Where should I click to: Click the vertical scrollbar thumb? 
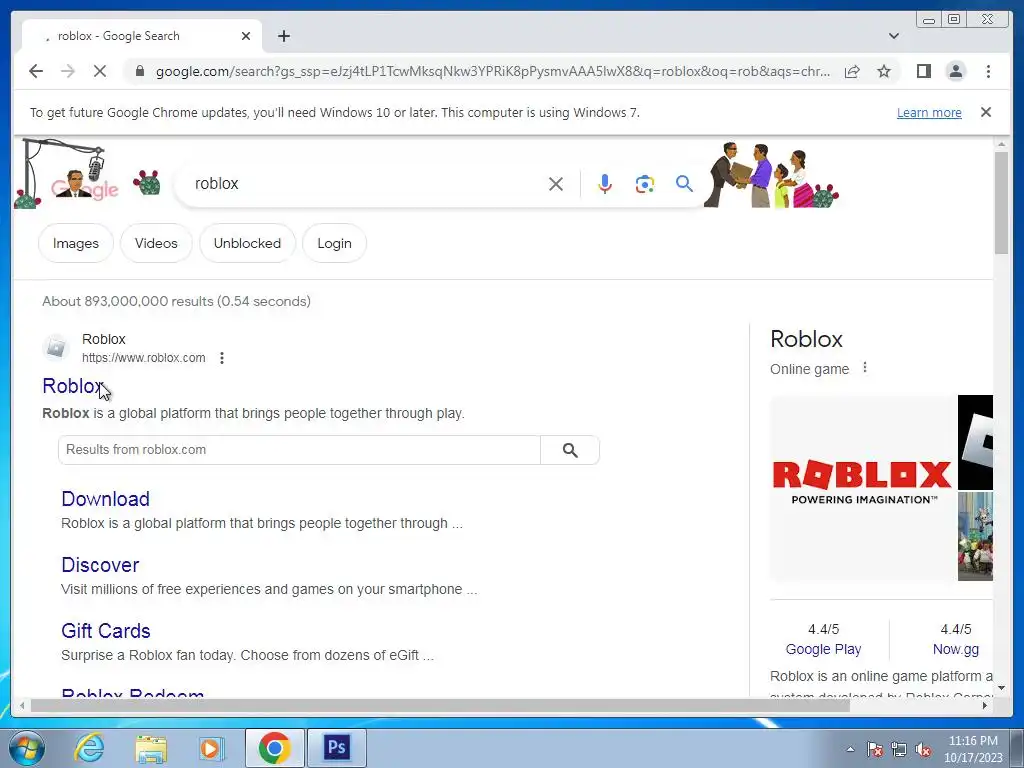[1002, 202]
